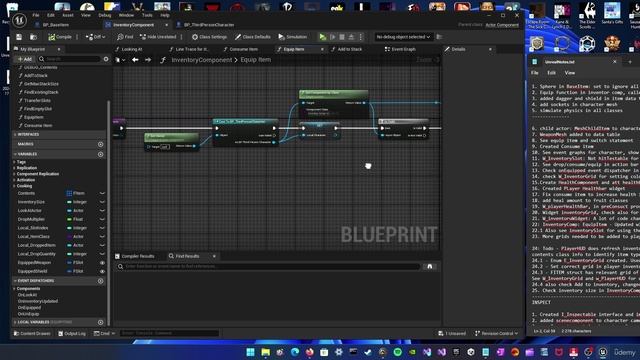Select OnEquipped event dispatcher
The image size is (640, 360).
29,308
